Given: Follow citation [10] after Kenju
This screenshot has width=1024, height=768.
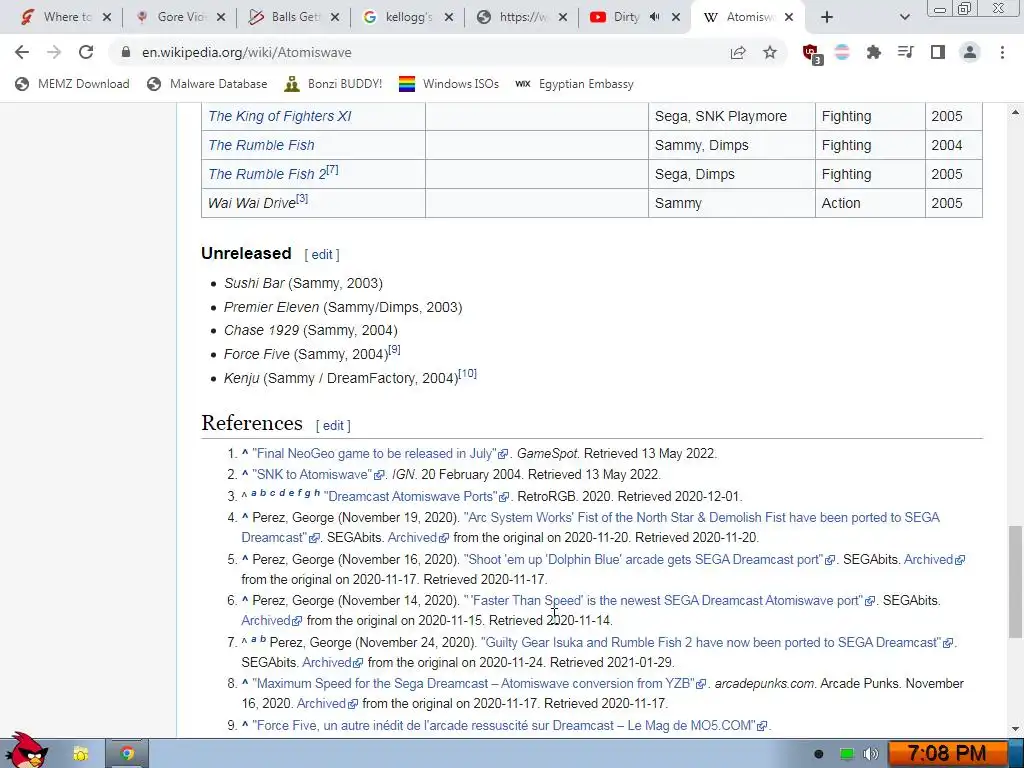Looking at the screenshot, I should tap(468, 374).
